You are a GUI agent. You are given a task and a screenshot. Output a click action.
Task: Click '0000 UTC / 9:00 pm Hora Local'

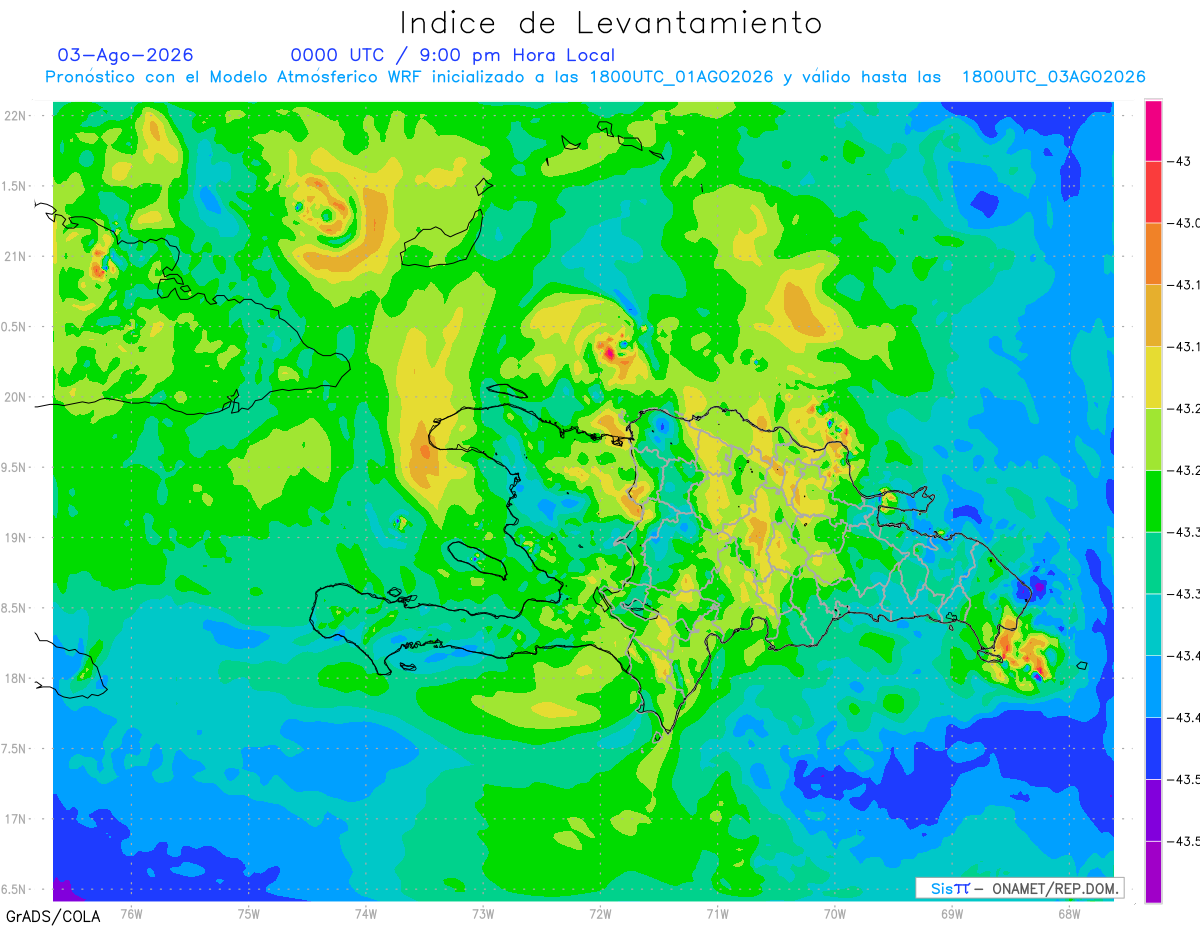453,55
